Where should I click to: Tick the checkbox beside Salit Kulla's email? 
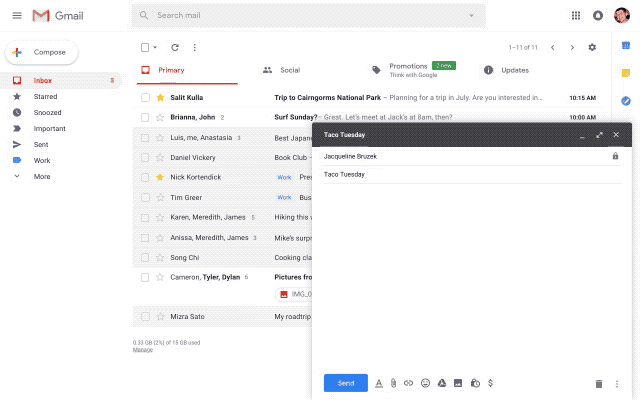145,98
